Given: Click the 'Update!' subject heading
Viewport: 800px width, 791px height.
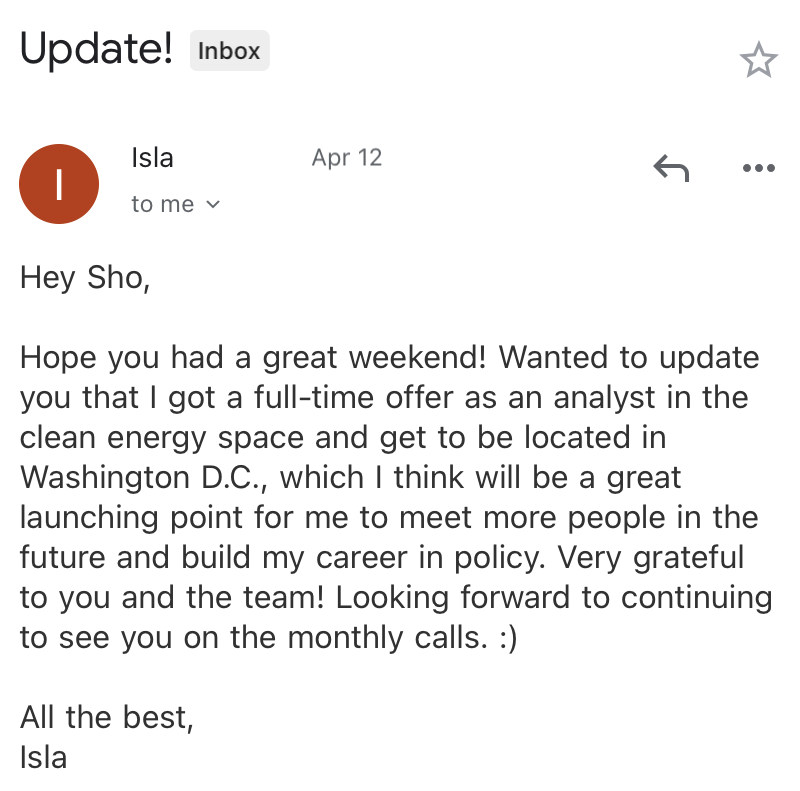Looking at the screenshot, I should point(97,50).
